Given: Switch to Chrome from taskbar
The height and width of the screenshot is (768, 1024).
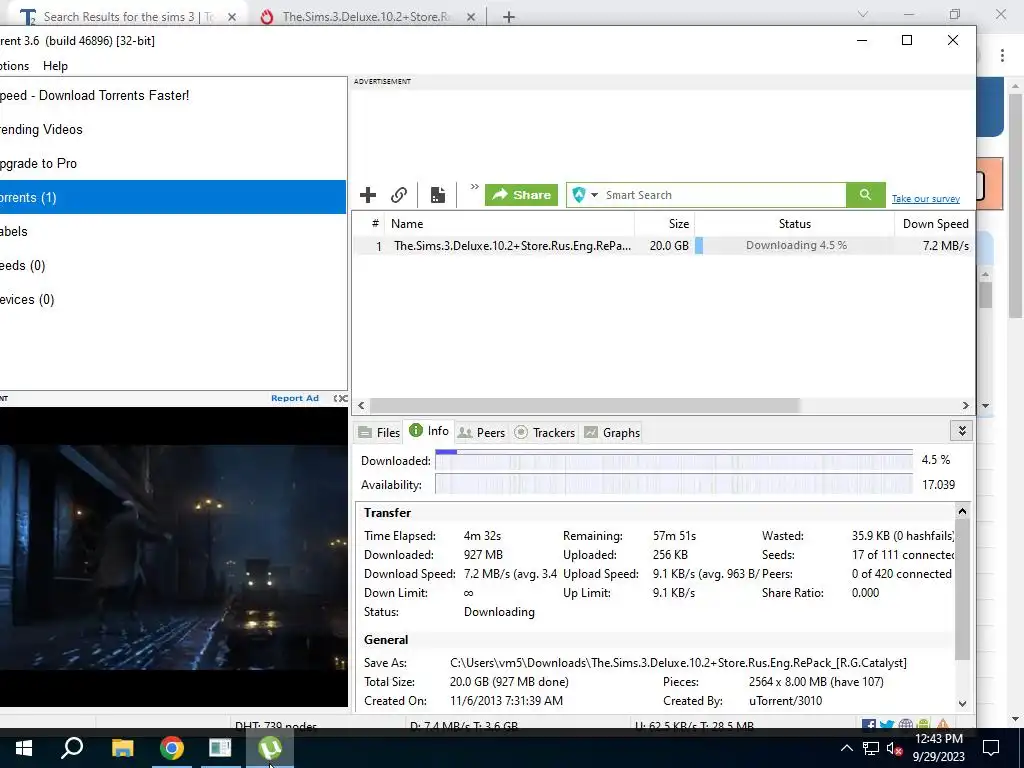Looking at the screenshot, I should pos(172,748).
